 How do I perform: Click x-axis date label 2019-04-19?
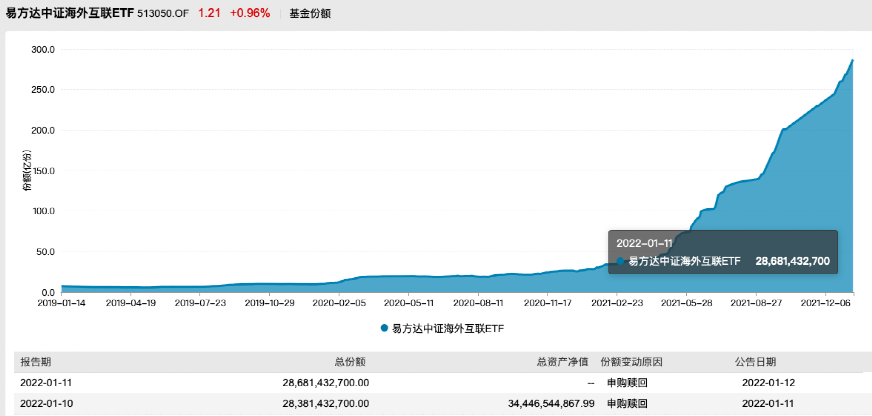(131, 304)
